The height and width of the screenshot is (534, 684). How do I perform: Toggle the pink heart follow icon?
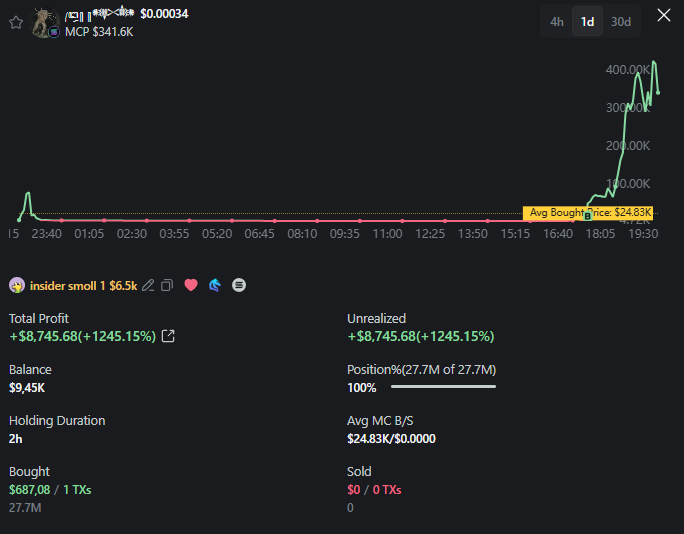coord(191,285)
